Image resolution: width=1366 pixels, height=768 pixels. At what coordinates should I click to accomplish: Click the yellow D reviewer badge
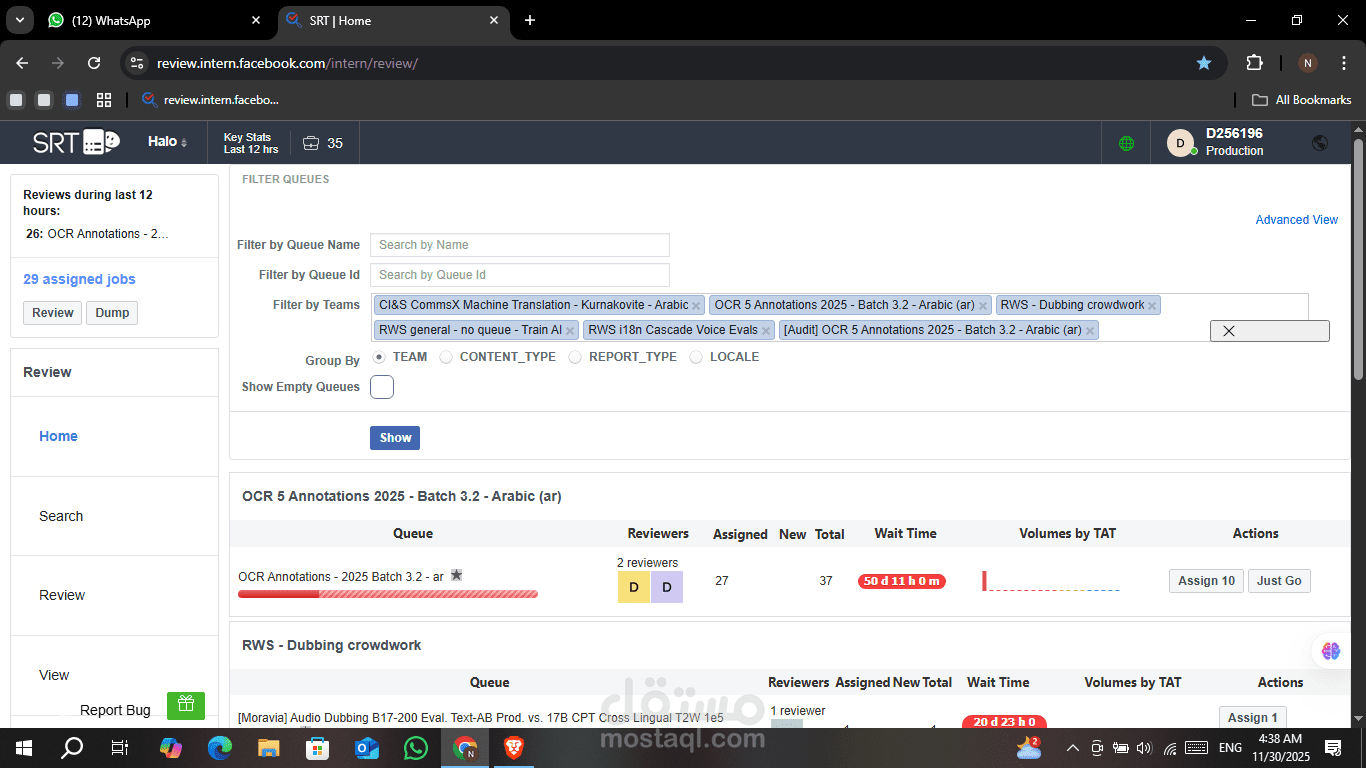coord(634,587)
